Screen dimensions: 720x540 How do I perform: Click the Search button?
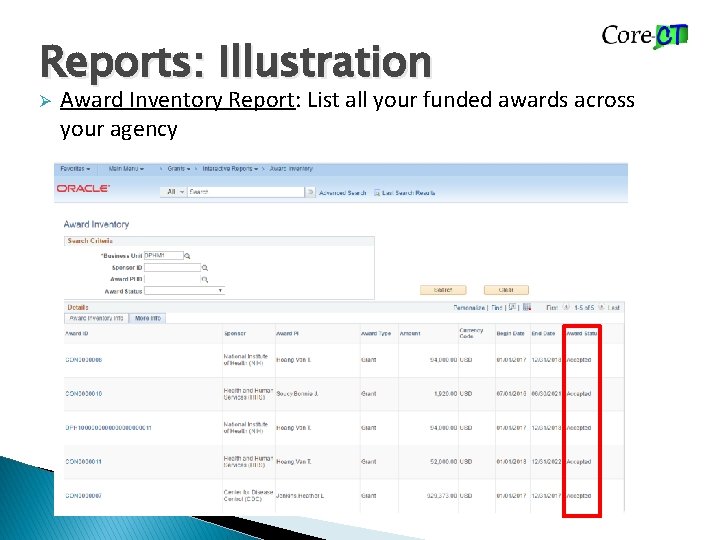point(443,290)
